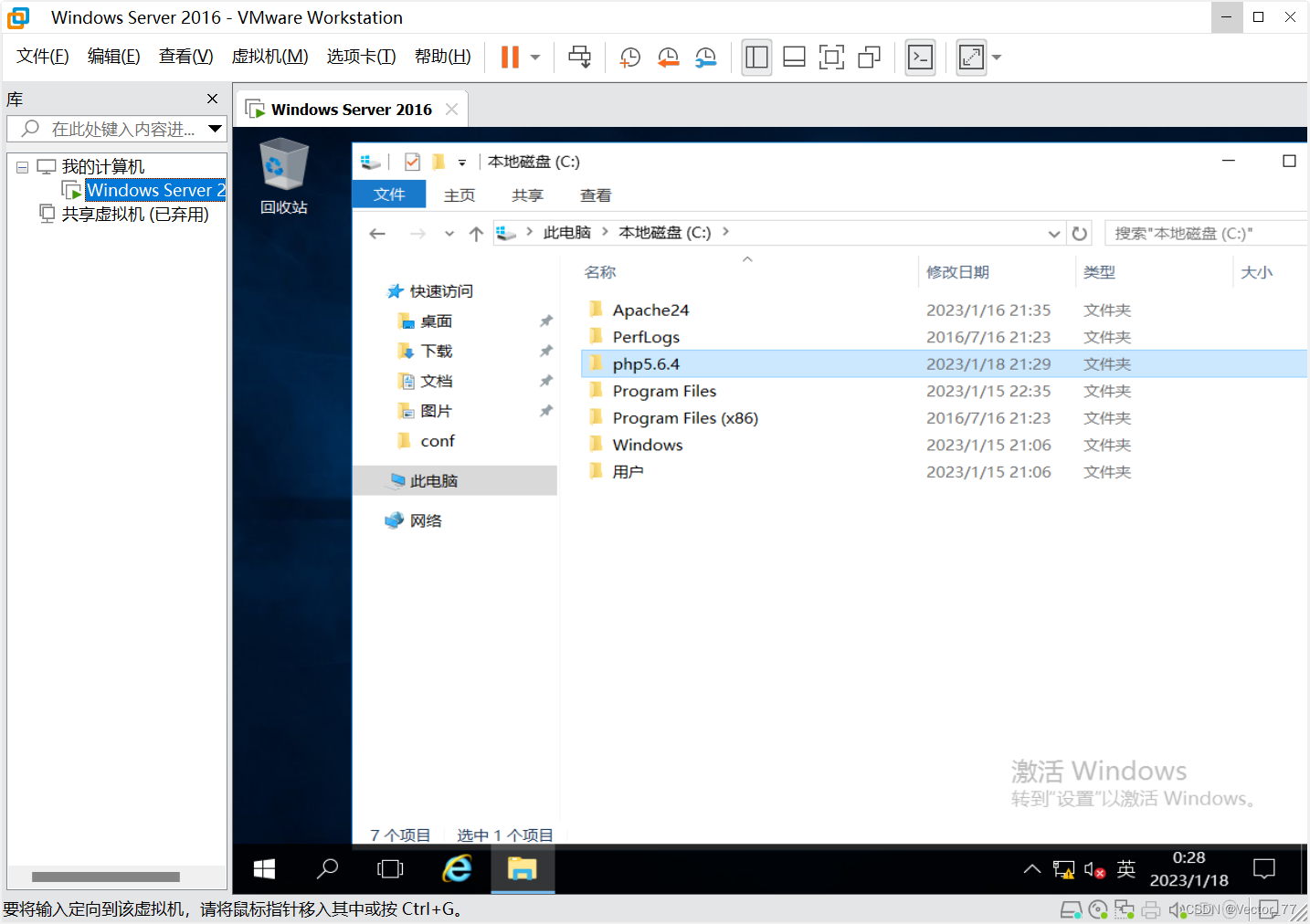This screenshot has height=924, width=1310.
Task: Click the taskbar search magnifier icon
Action: [x=327, y=869]
